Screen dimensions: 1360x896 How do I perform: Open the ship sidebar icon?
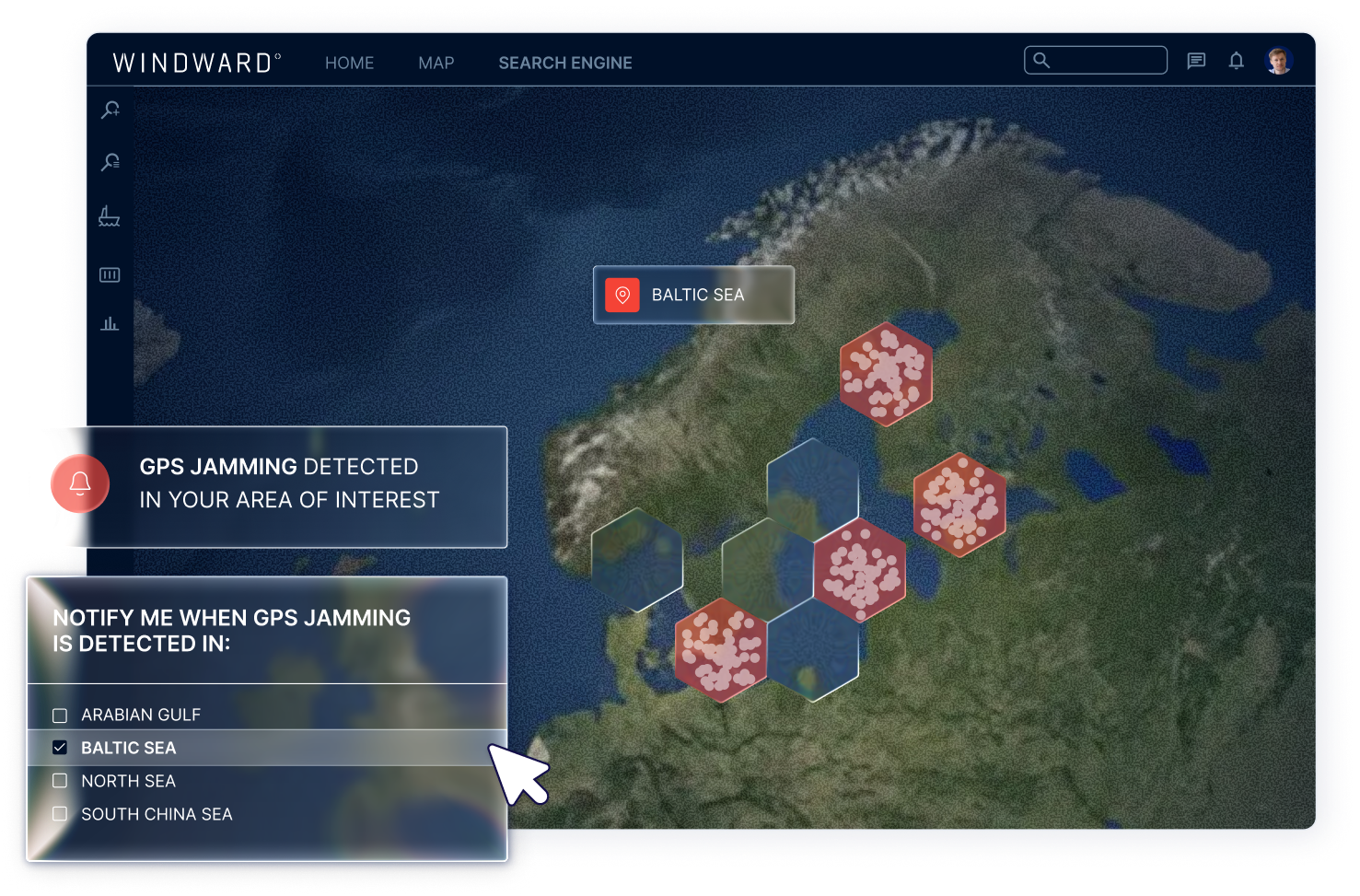click(110, 216)
